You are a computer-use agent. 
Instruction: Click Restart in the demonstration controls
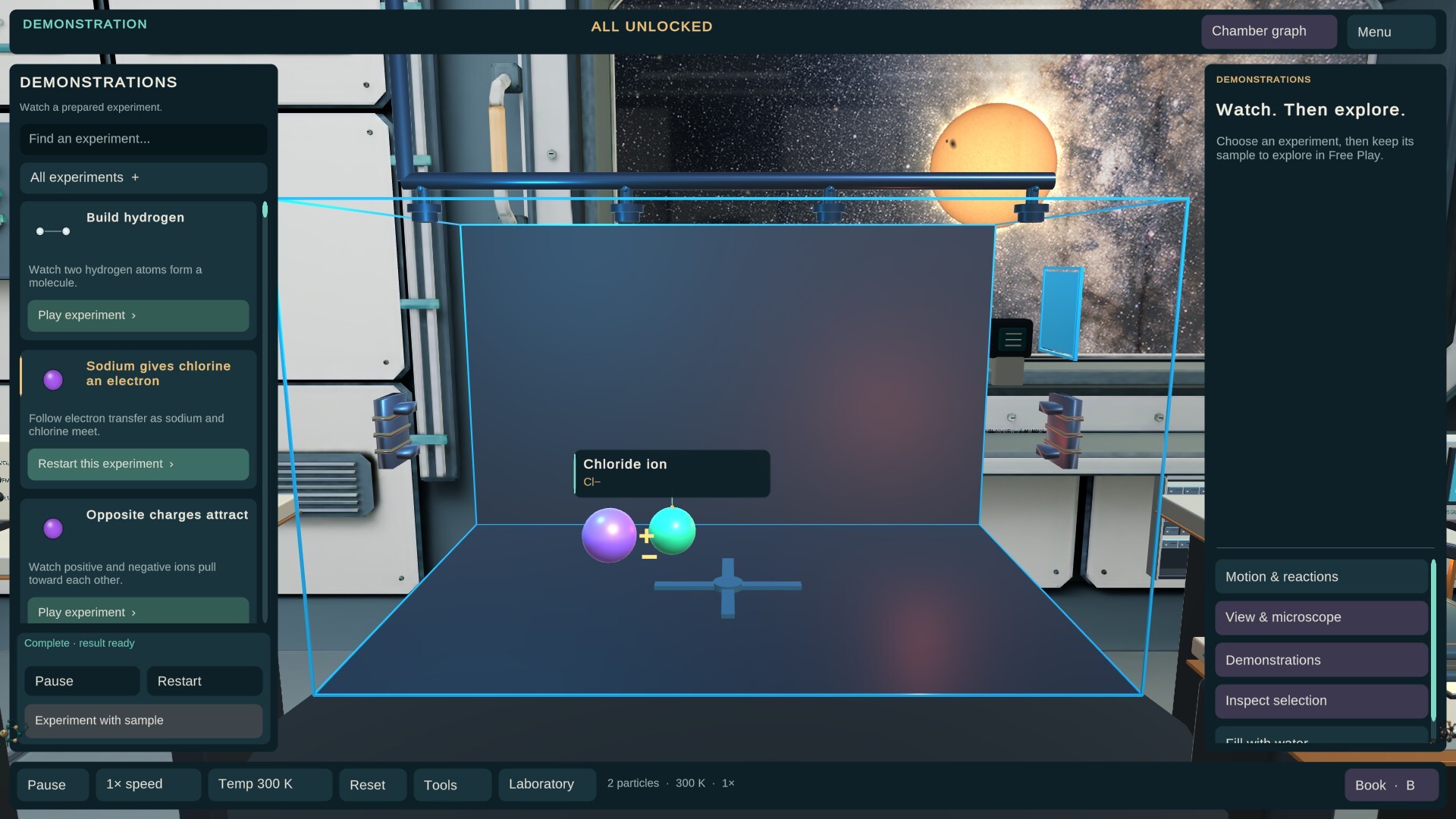coord(205,681)
